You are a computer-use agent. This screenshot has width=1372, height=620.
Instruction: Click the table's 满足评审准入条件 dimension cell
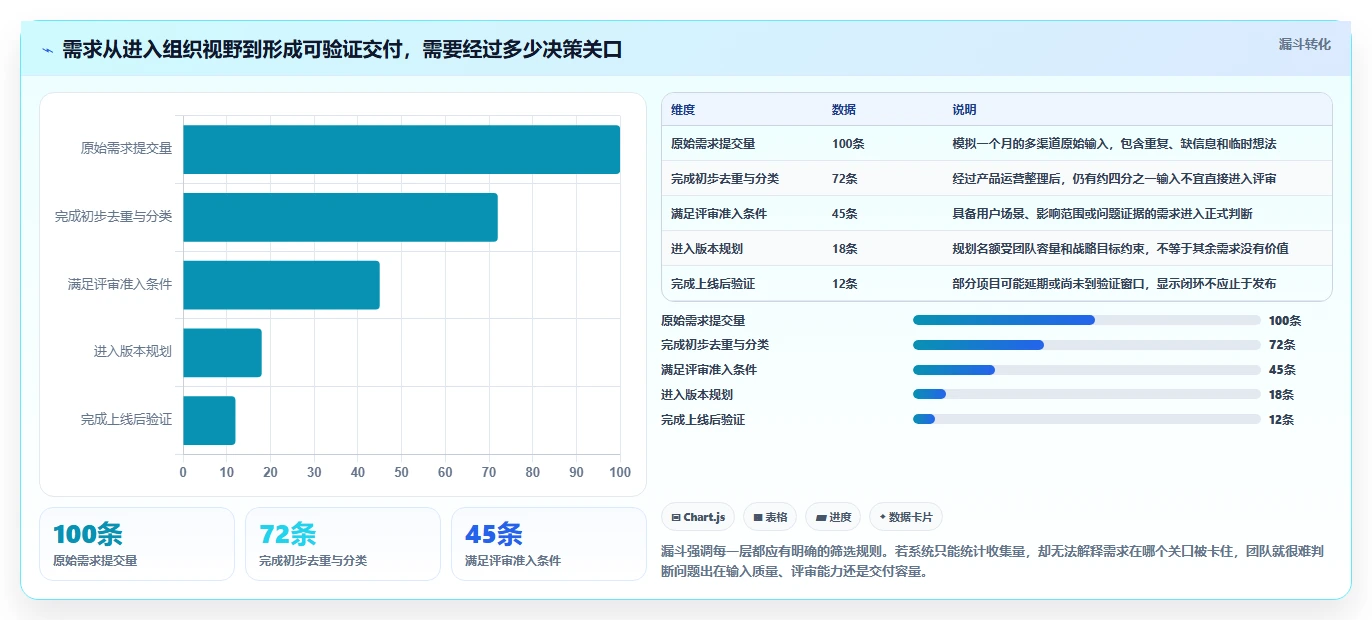click(x=719, y=214)
